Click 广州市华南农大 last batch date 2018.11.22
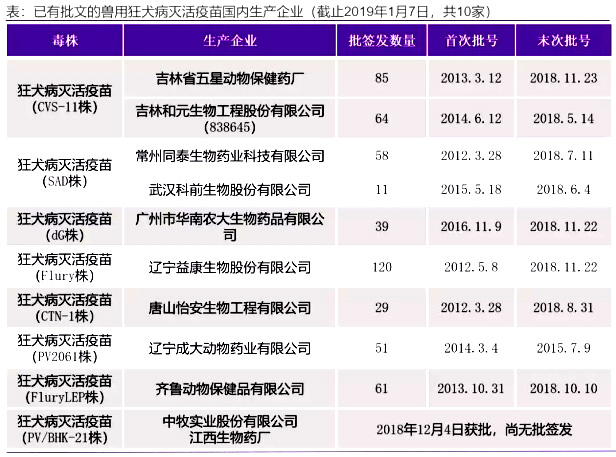This screenshot has height=457, width=616. (x=563, y=226)
